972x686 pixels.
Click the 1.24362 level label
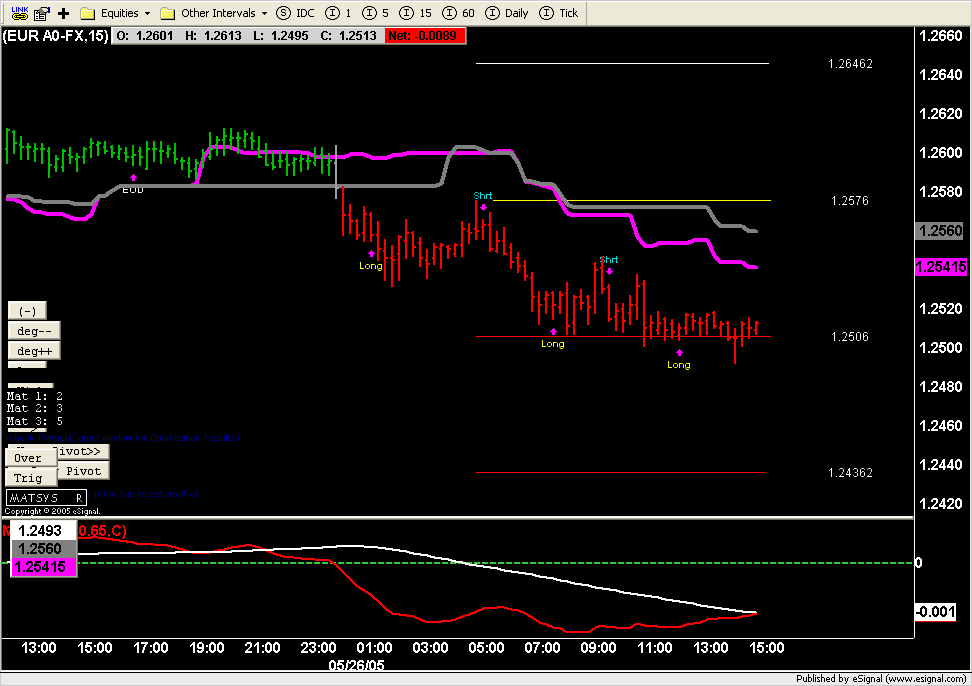coord(850,473)
